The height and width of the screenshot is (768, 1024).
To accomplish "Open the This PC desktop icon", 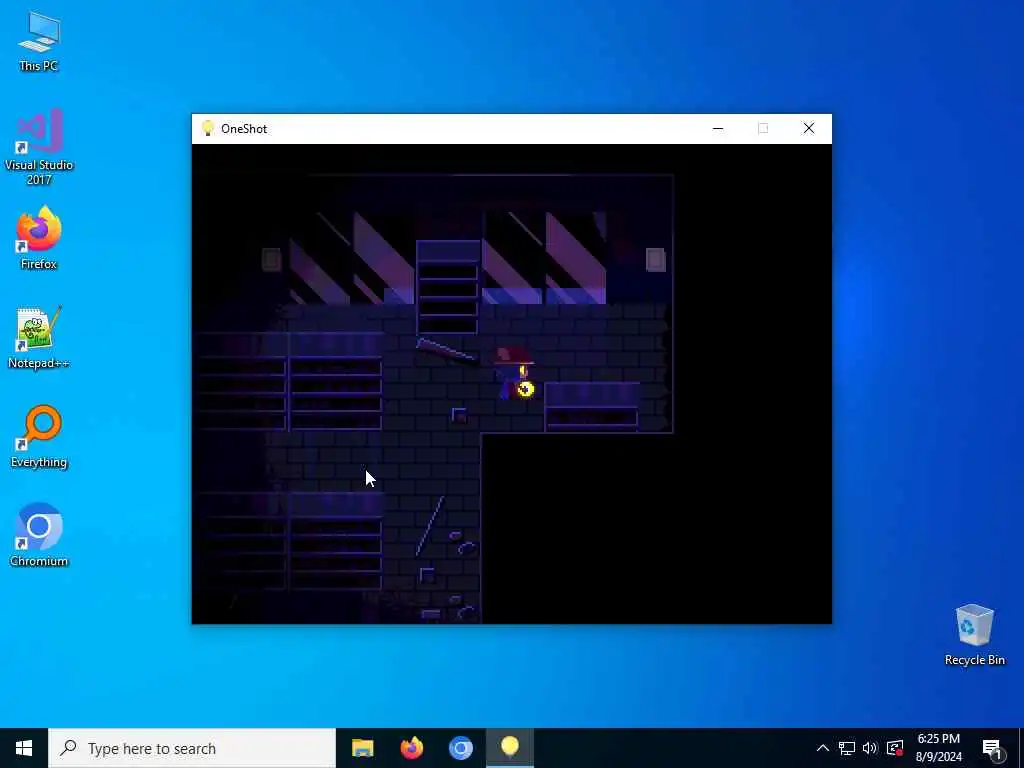I will pyautogui.click(x=39, y=40).
